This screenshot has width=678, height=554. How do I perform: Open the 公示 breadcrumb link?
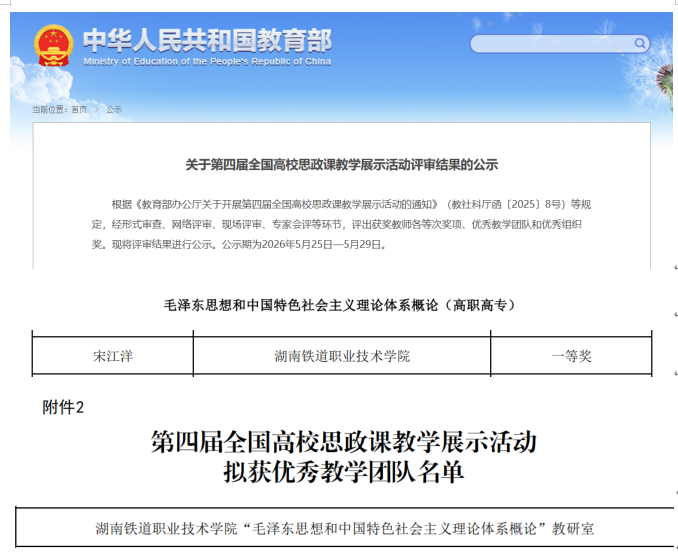point(114,109)
